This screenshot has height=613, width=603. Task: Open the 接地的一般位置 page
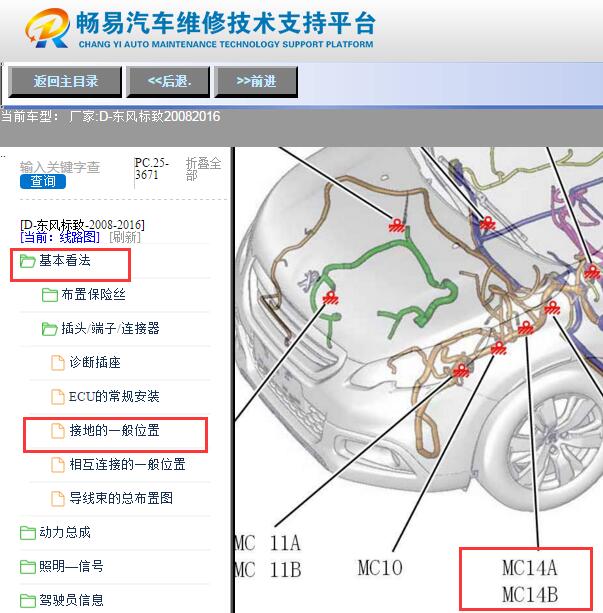coord(114,430)
